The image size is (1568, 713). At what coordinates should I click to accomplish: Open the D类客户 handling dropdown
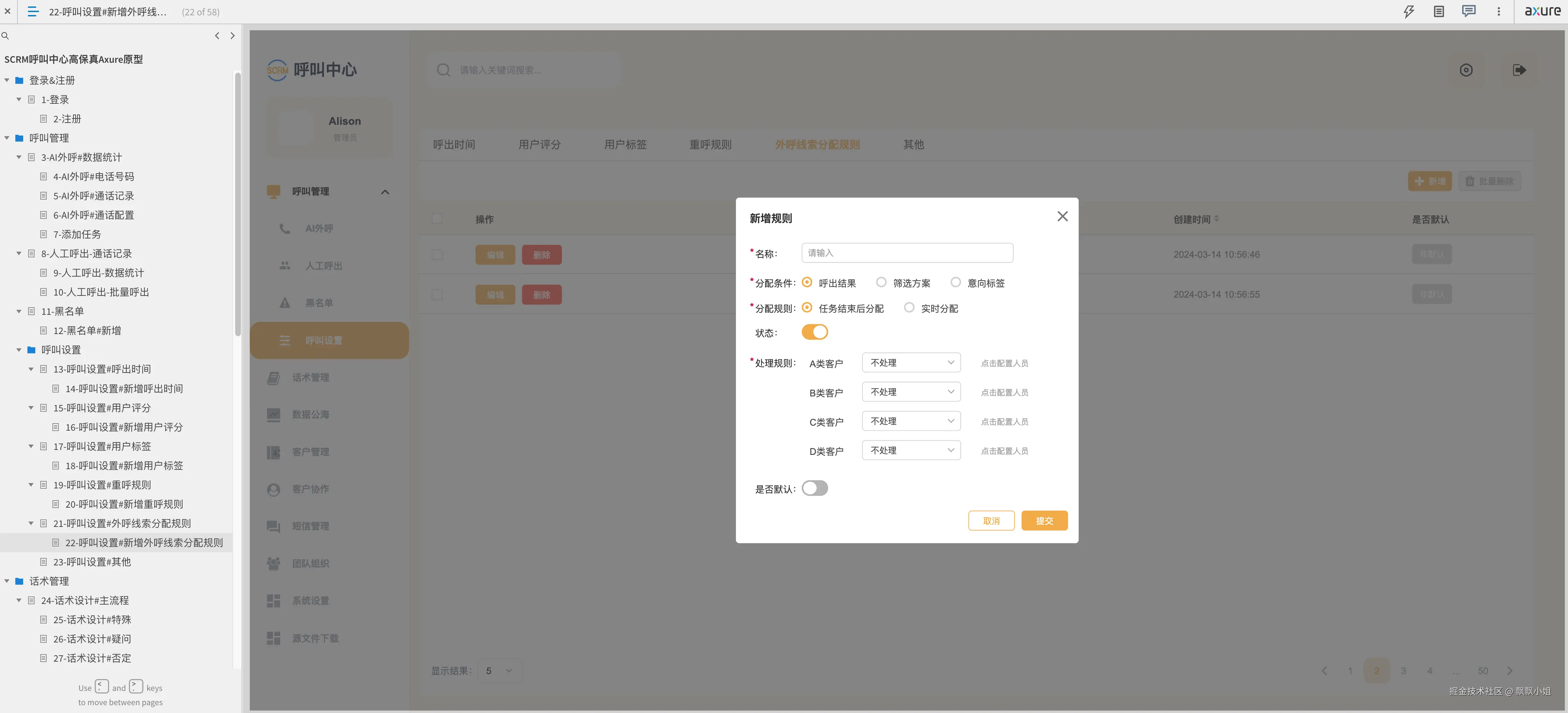911,451
